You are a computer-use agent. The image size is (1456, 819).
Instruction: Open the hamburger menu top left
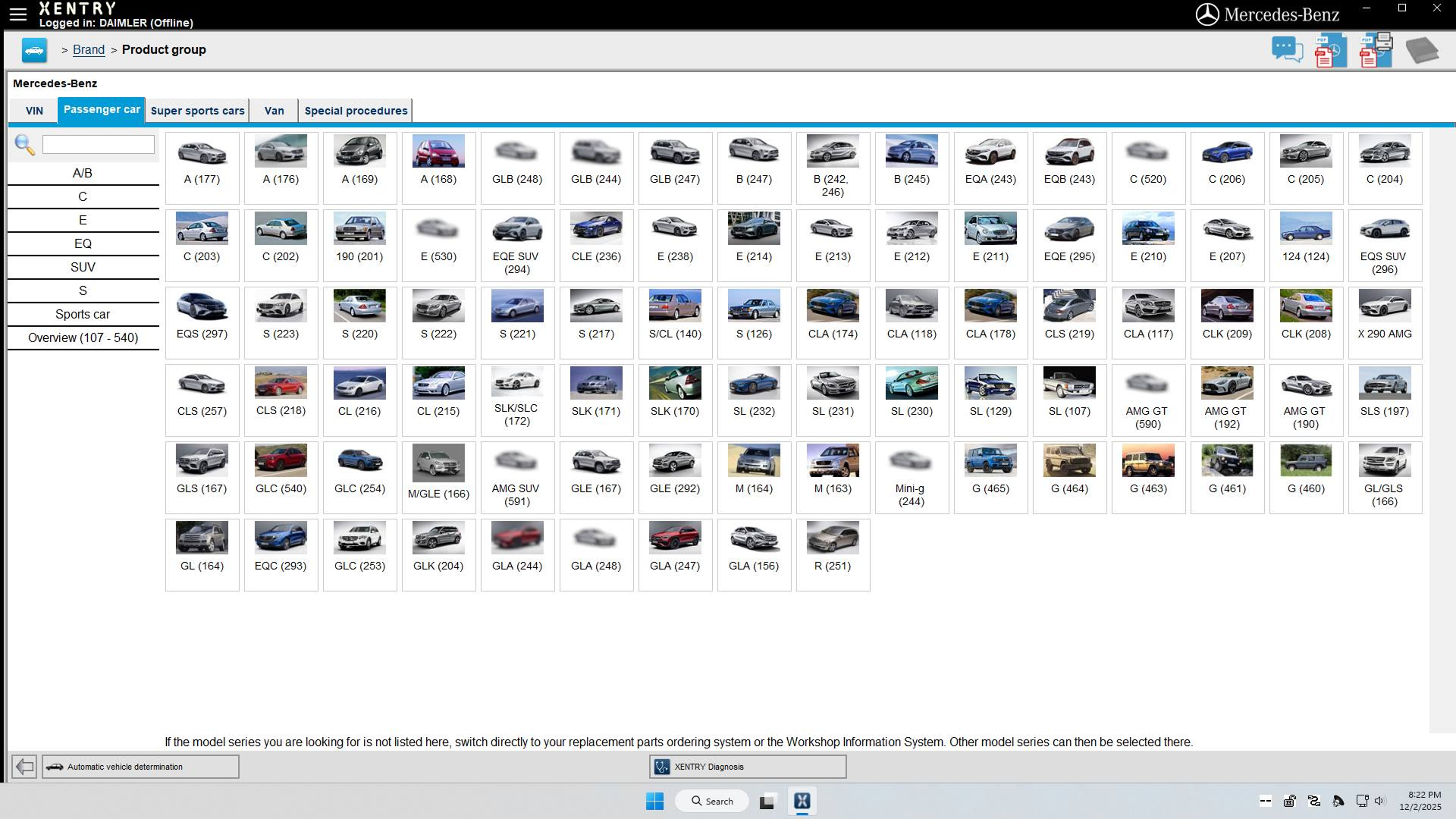(17, 12)
